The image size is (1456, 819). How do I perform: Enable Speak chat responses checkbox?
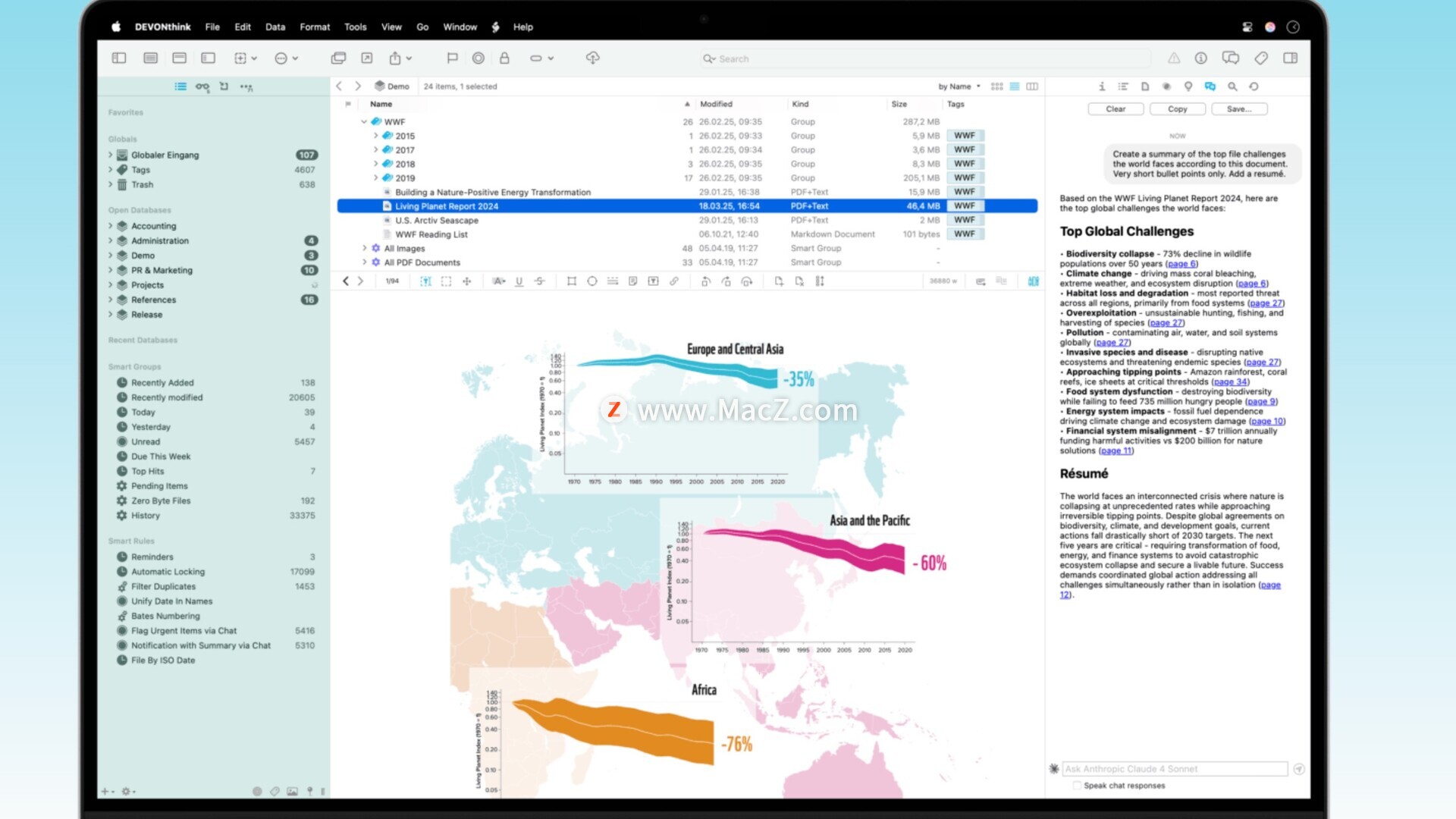pyautogui.click(x=1077, y=786)
